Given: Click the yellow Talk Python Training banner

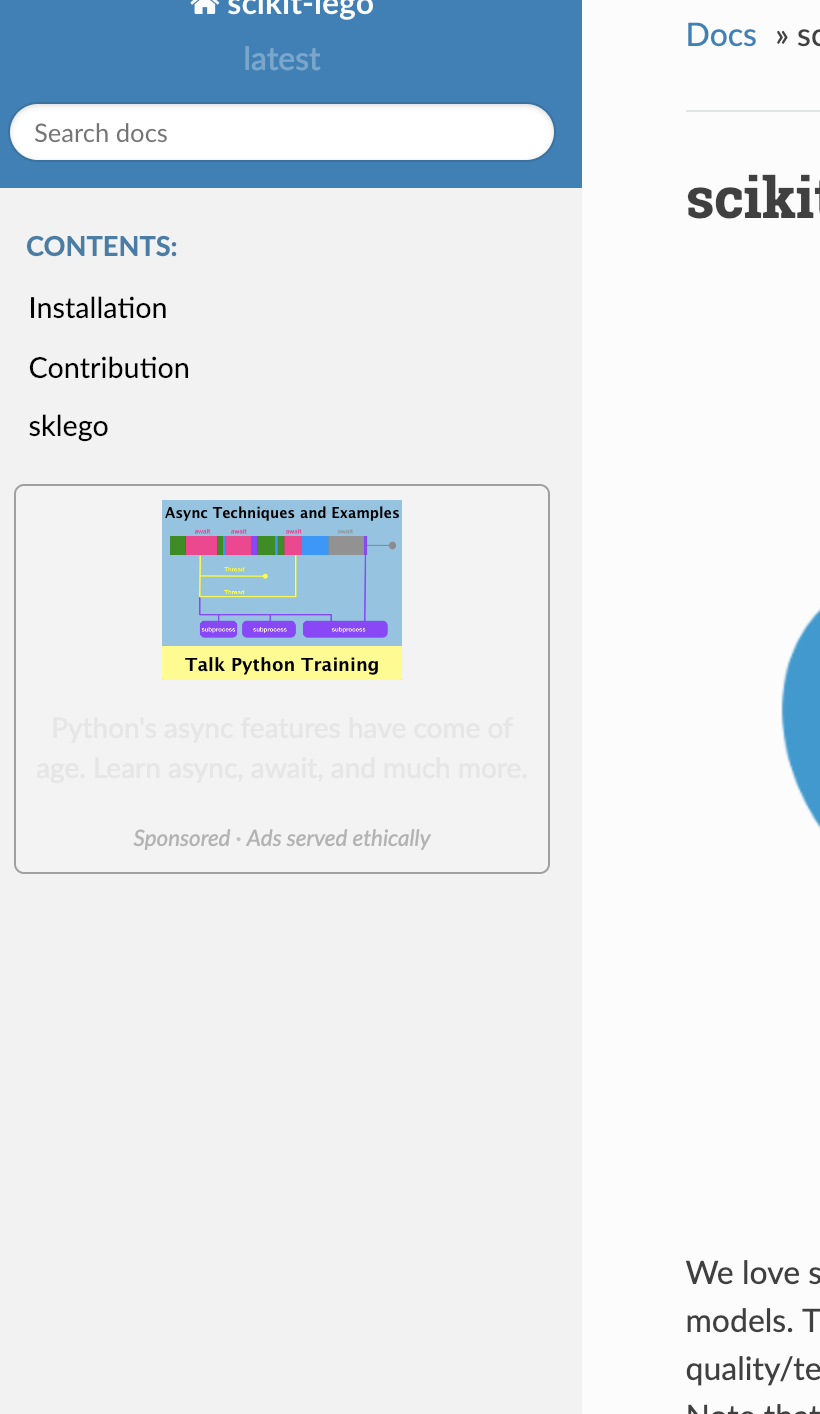Looking at the screenshot, I should click(x=282, y=664).
